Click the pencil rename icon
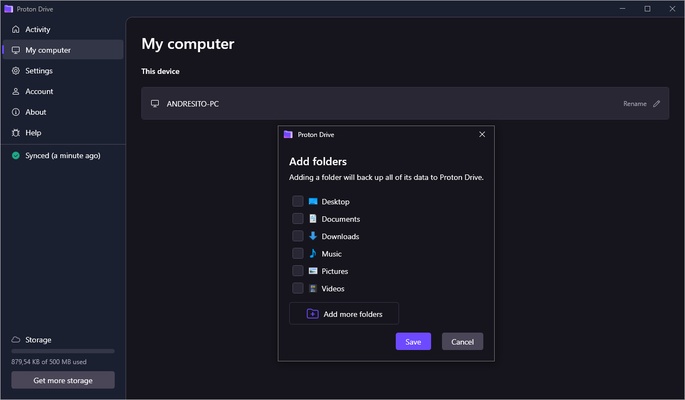 click(x=656, y=103)
